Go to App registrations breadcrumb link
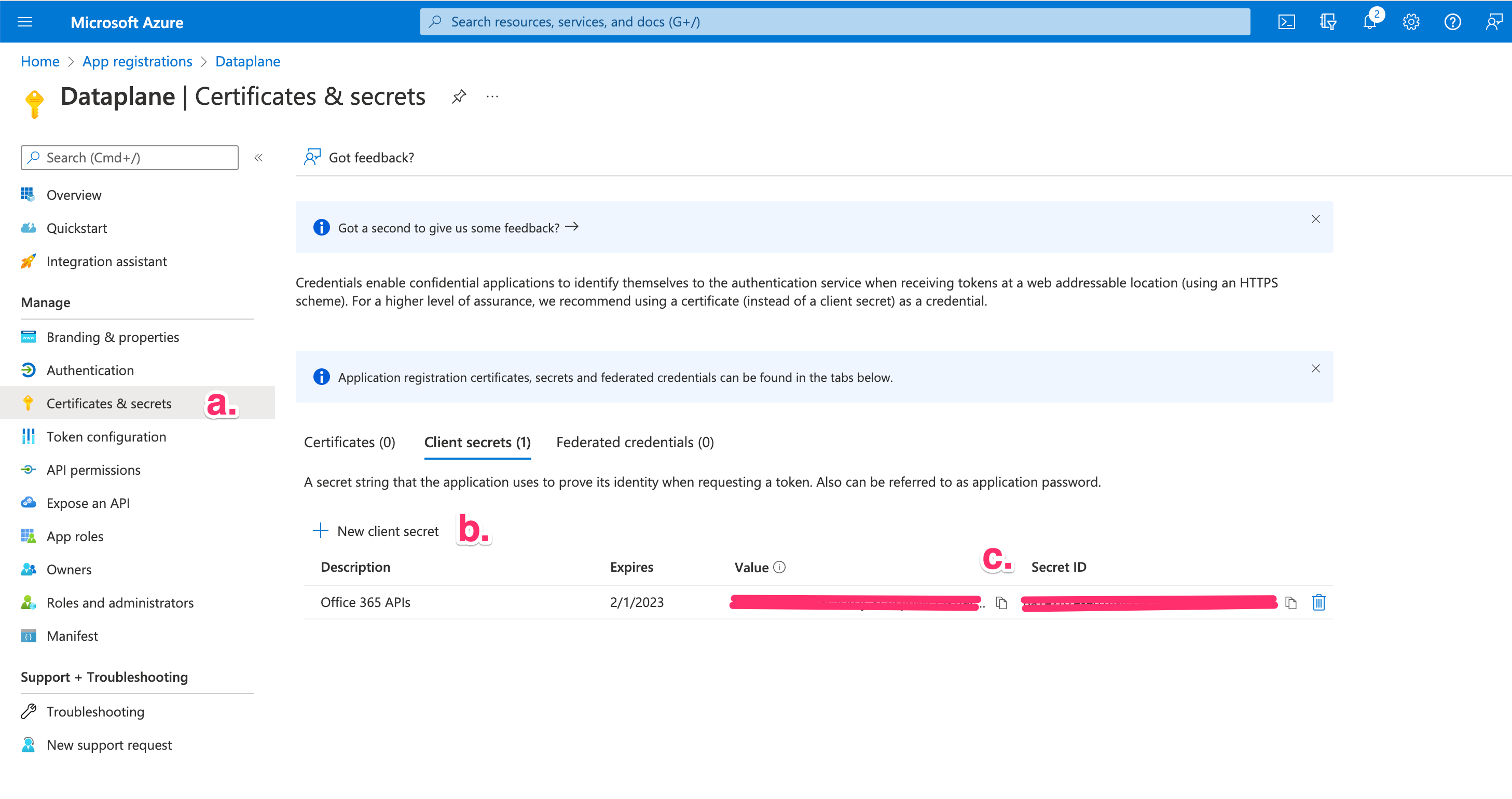The height and width of the screenshot is (799, 1512). pyautogui.click(x=137, y=62)
